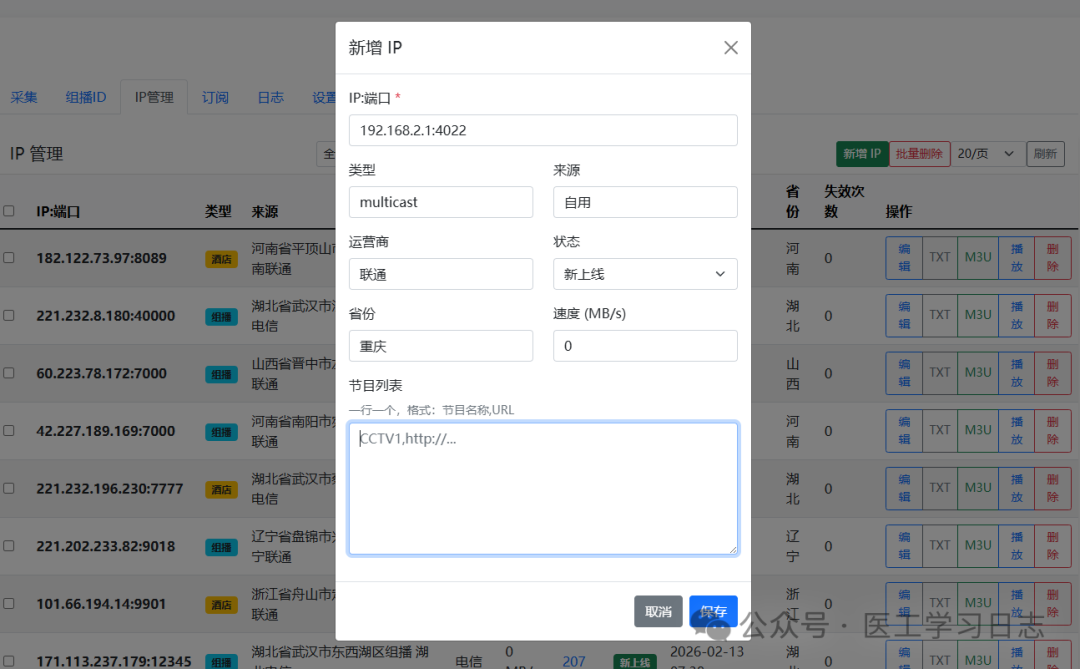Click the 节目列表 program list text area
Screen dimensions: 1080x669
(543, 488)
